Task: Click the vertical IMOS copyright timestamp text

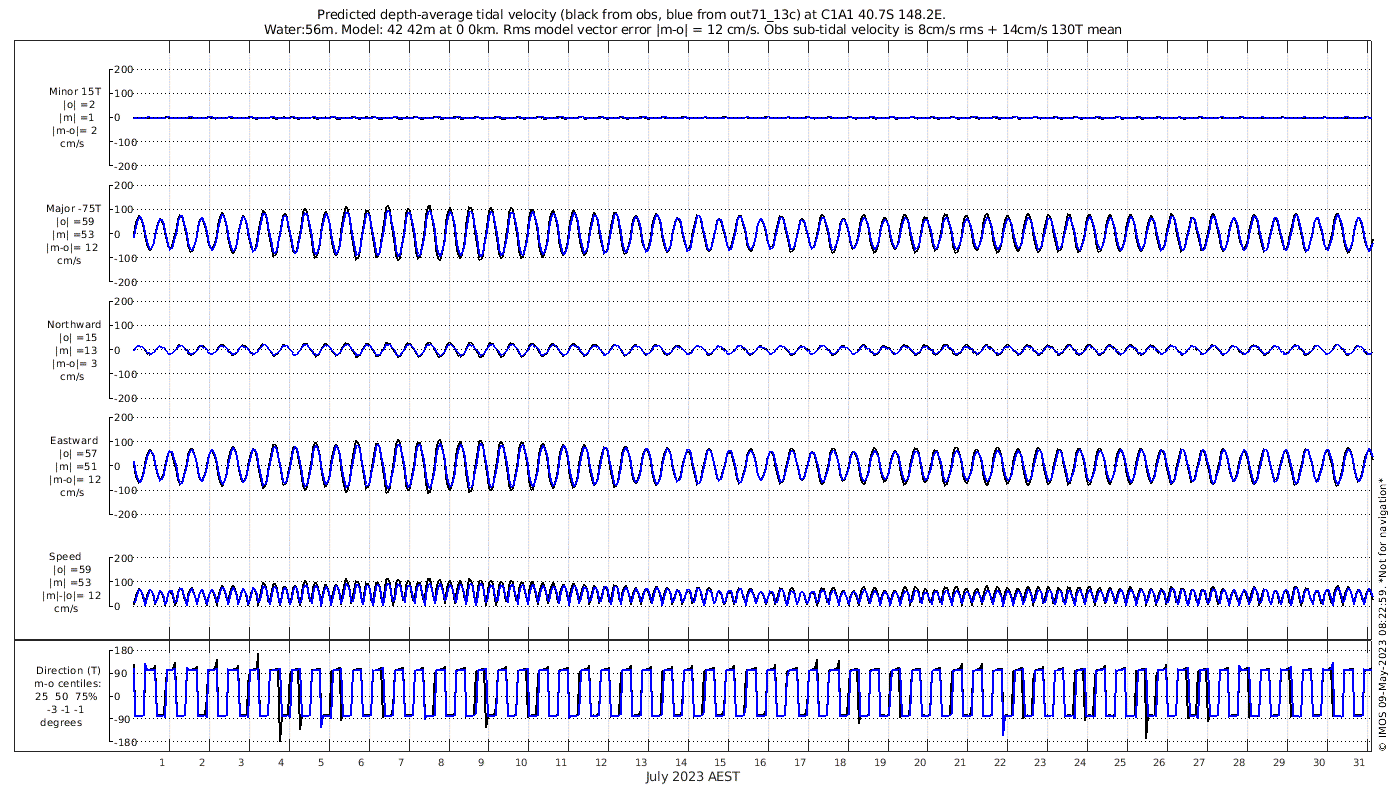Action: tap(1382, 613)
